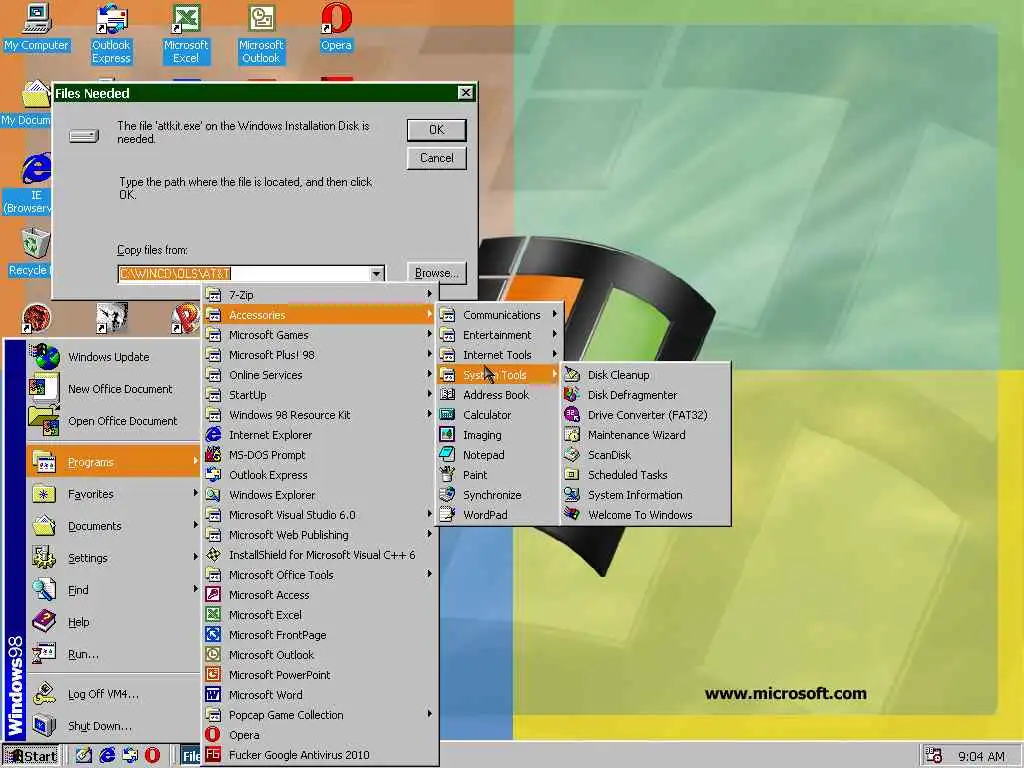Image resolution: width=1024 pixels, height=768 pixels.
Task: Expand Find submenu in Start menu
Action: 114,590
